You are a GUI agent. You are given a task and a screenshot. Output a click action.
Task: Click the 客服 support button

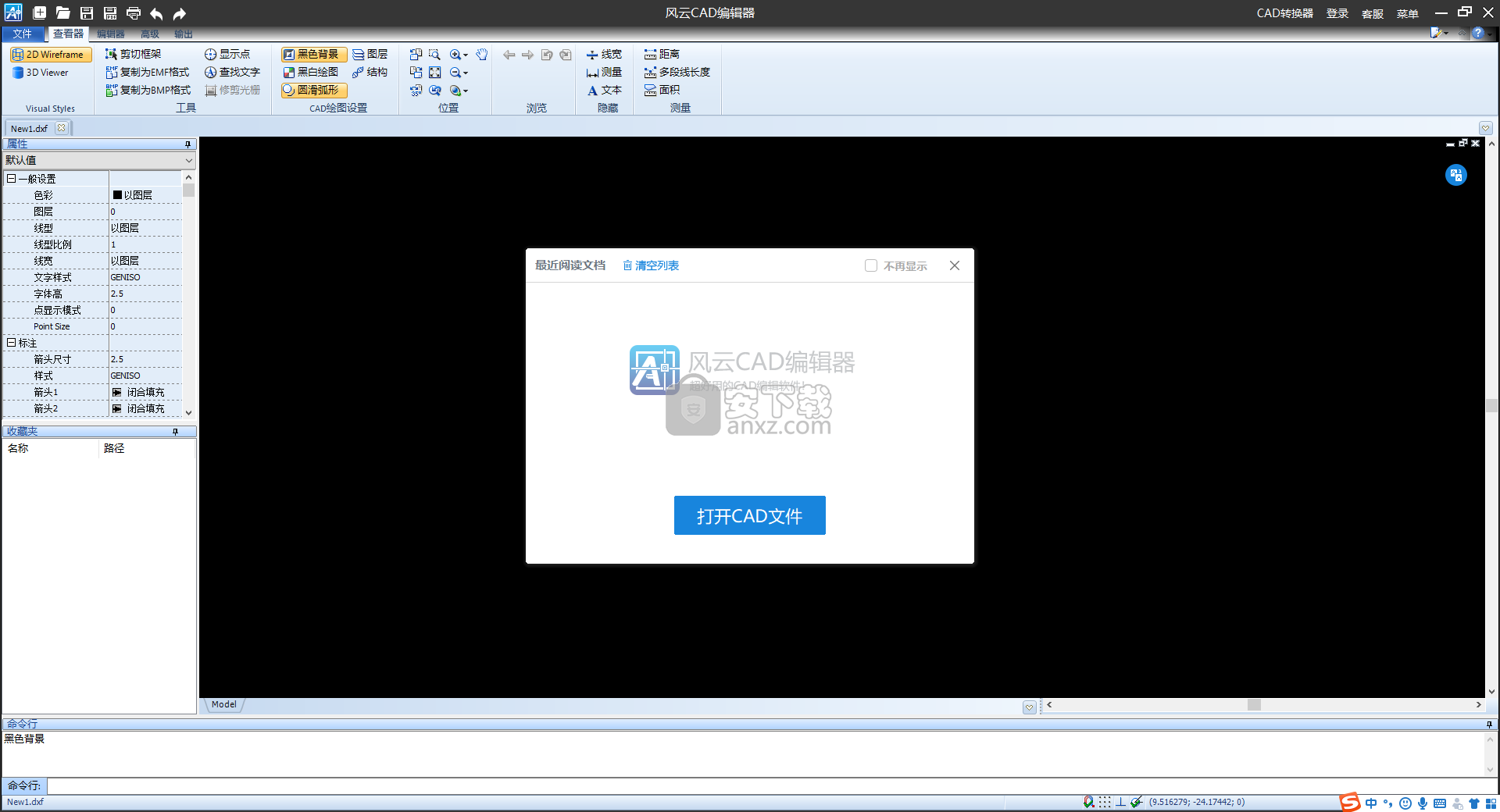1372,13
